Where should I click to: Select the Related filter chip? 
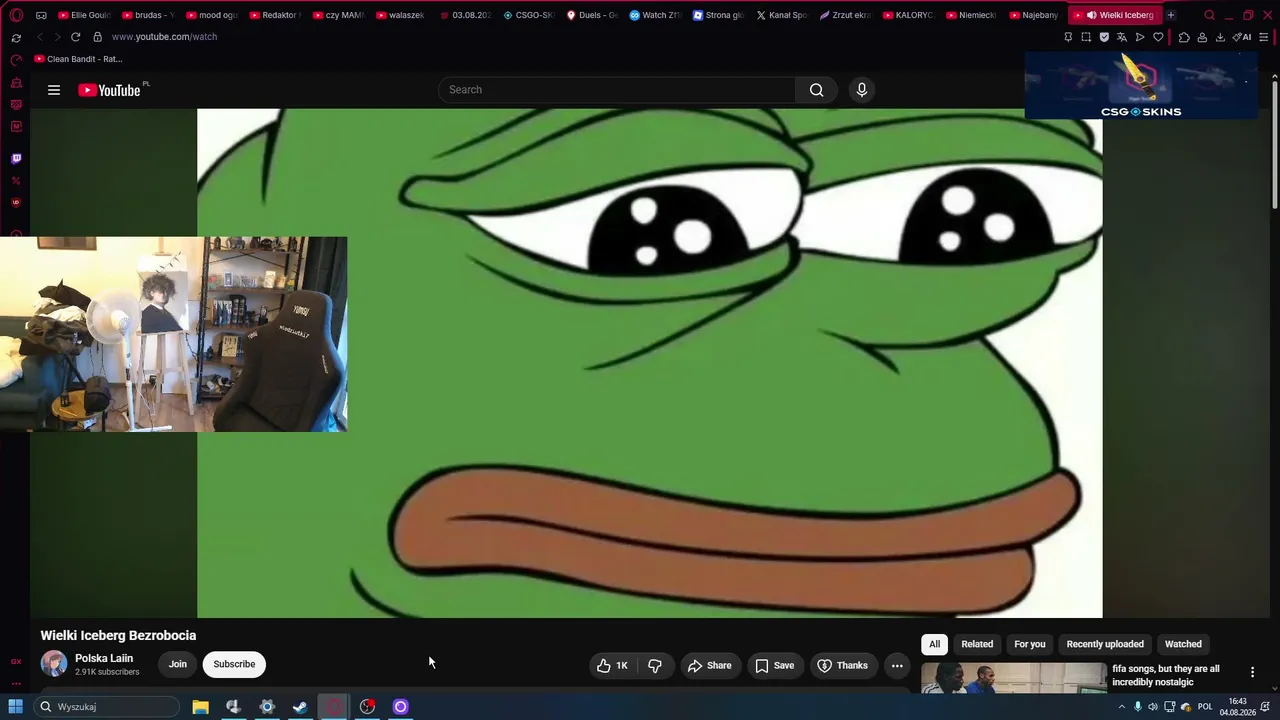point(977,644)
